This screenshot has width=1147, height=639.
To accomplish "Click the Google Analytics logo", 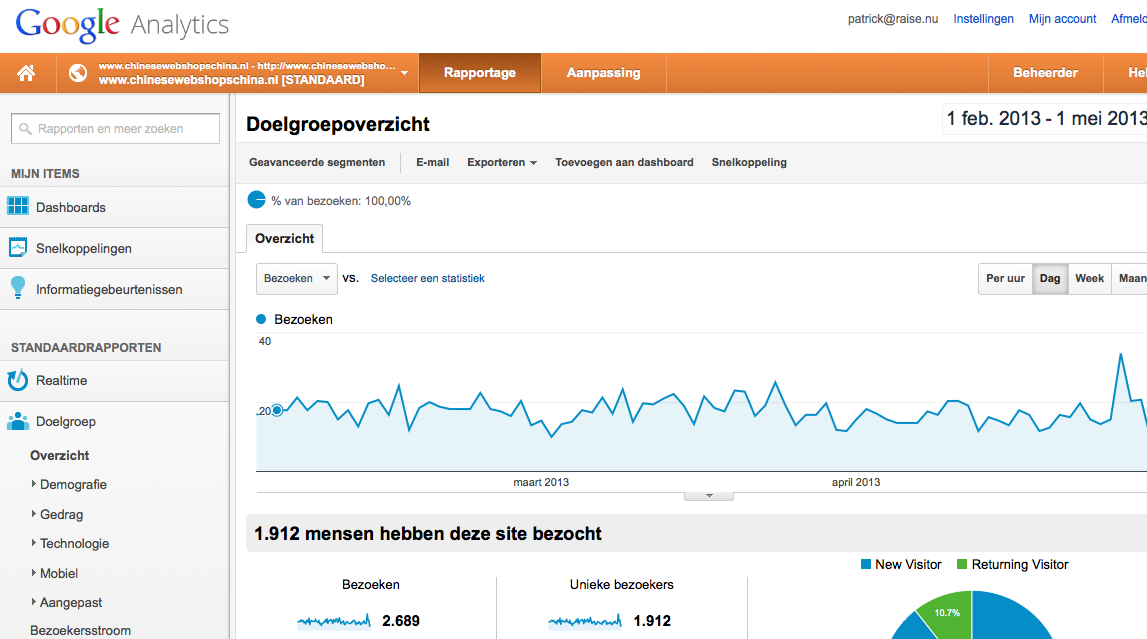I will [x=122, y=25].
